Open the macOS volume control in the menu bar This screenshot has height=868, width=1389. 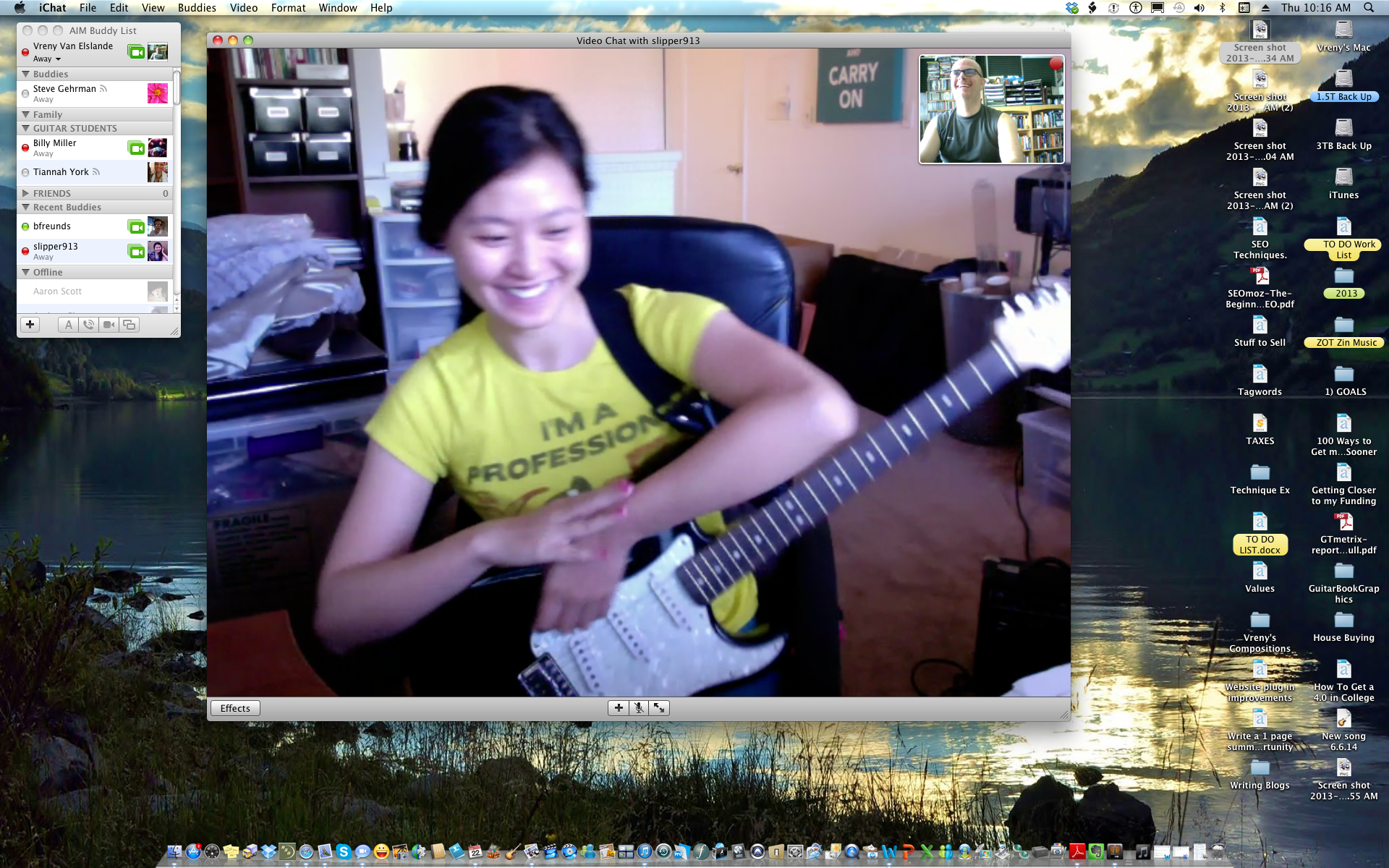click(x=1199, y=8)
